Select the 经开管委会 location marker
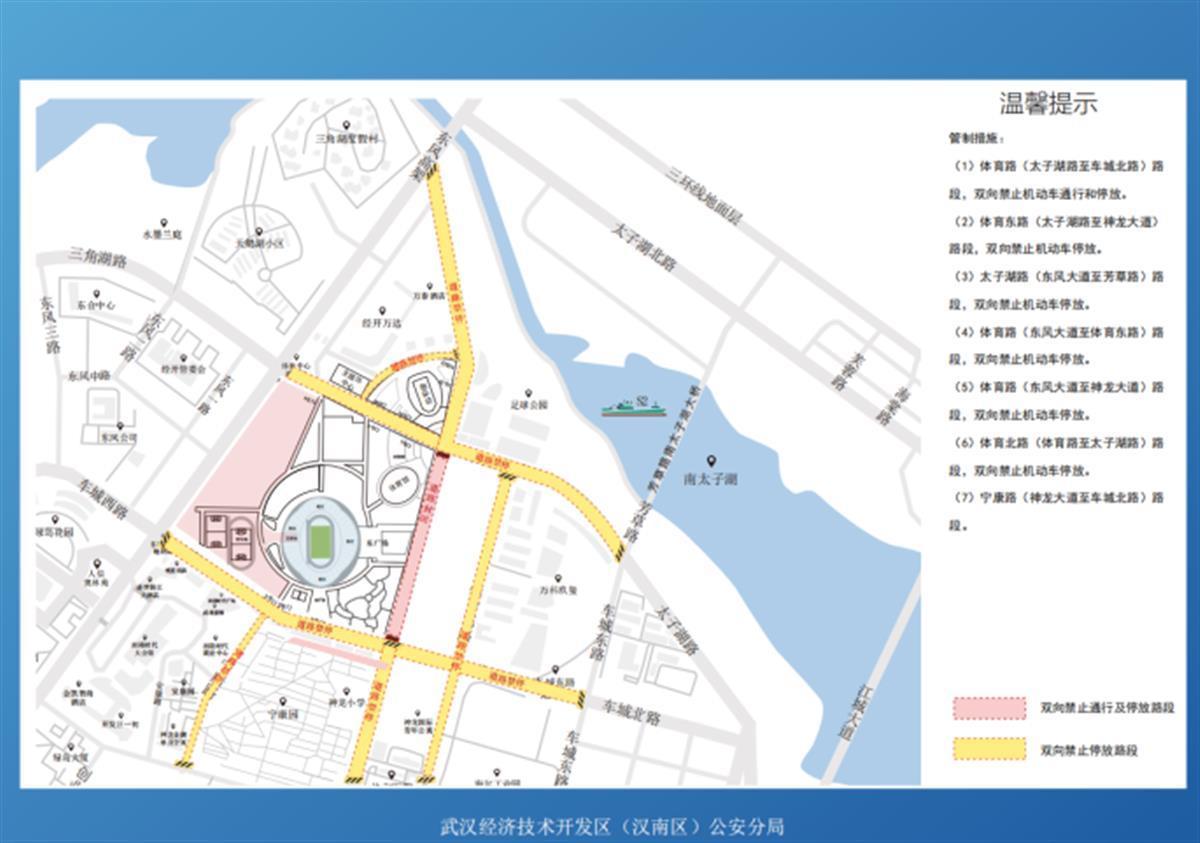 coord(183,356)
